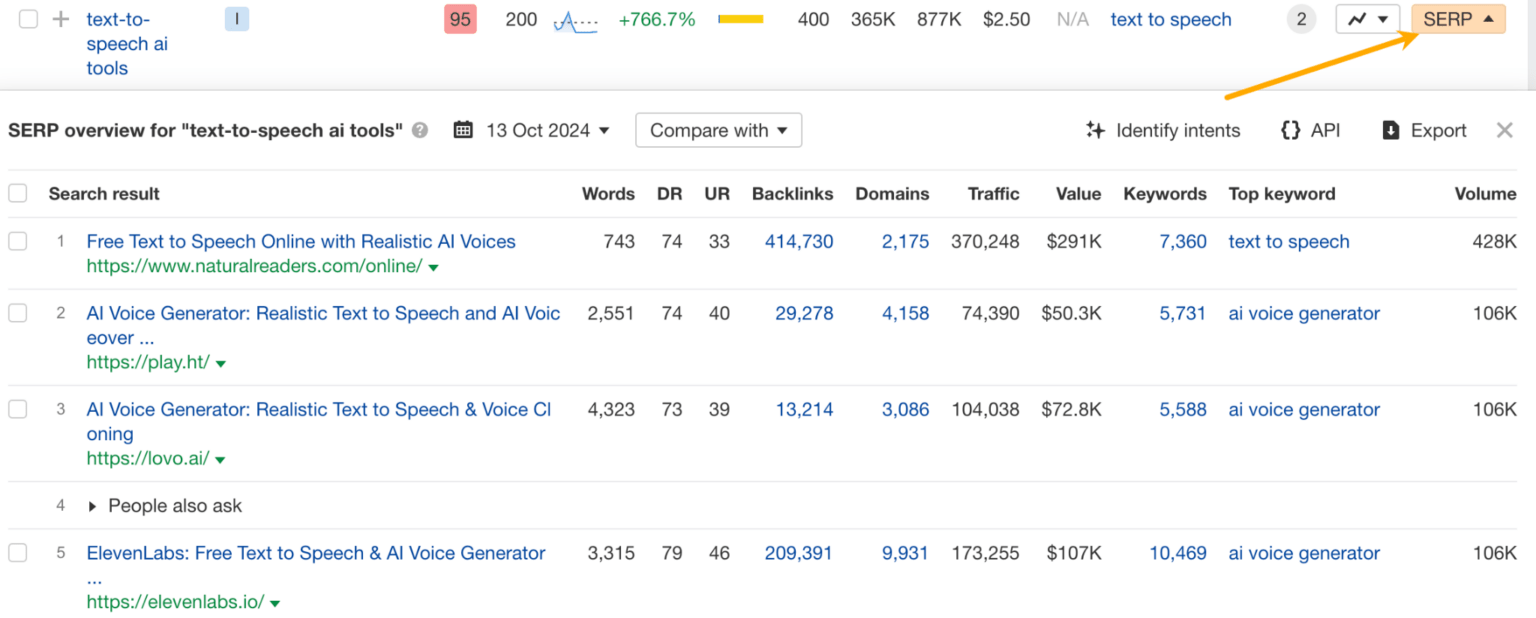Open the Compare with dropdown
This screenshot has width=1536, height=618.
pyautogui.click(x=718, y=130)
